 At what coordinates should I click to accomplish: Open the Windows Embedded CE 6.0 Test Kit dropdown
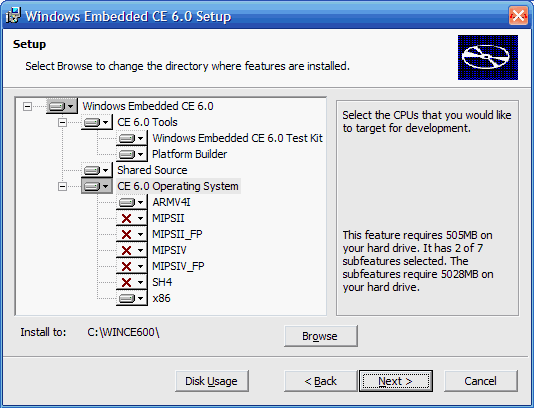tap(132, 139)
